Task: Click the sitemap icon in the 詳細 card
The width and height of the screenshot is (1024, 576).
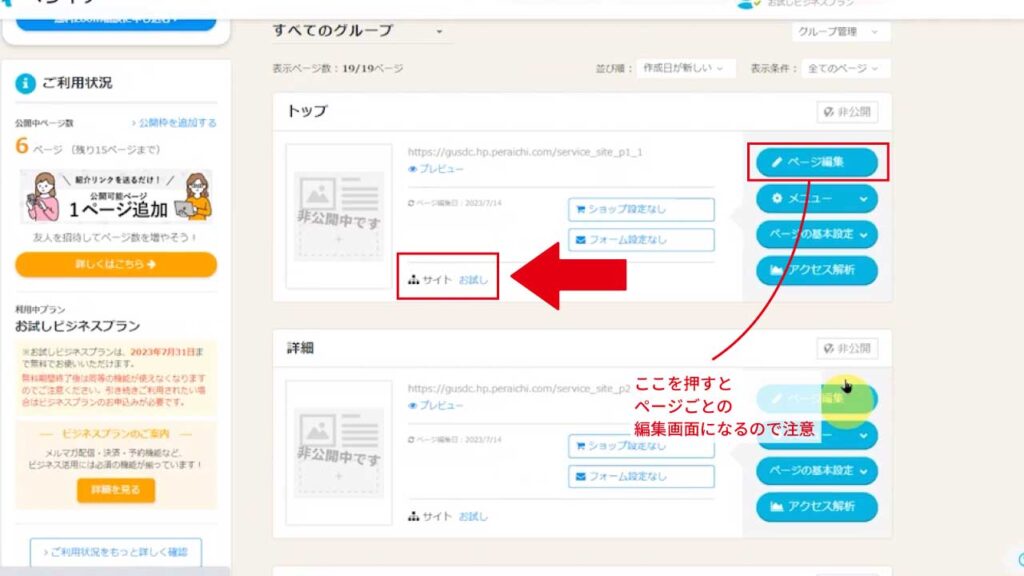Action: [413, 516]
